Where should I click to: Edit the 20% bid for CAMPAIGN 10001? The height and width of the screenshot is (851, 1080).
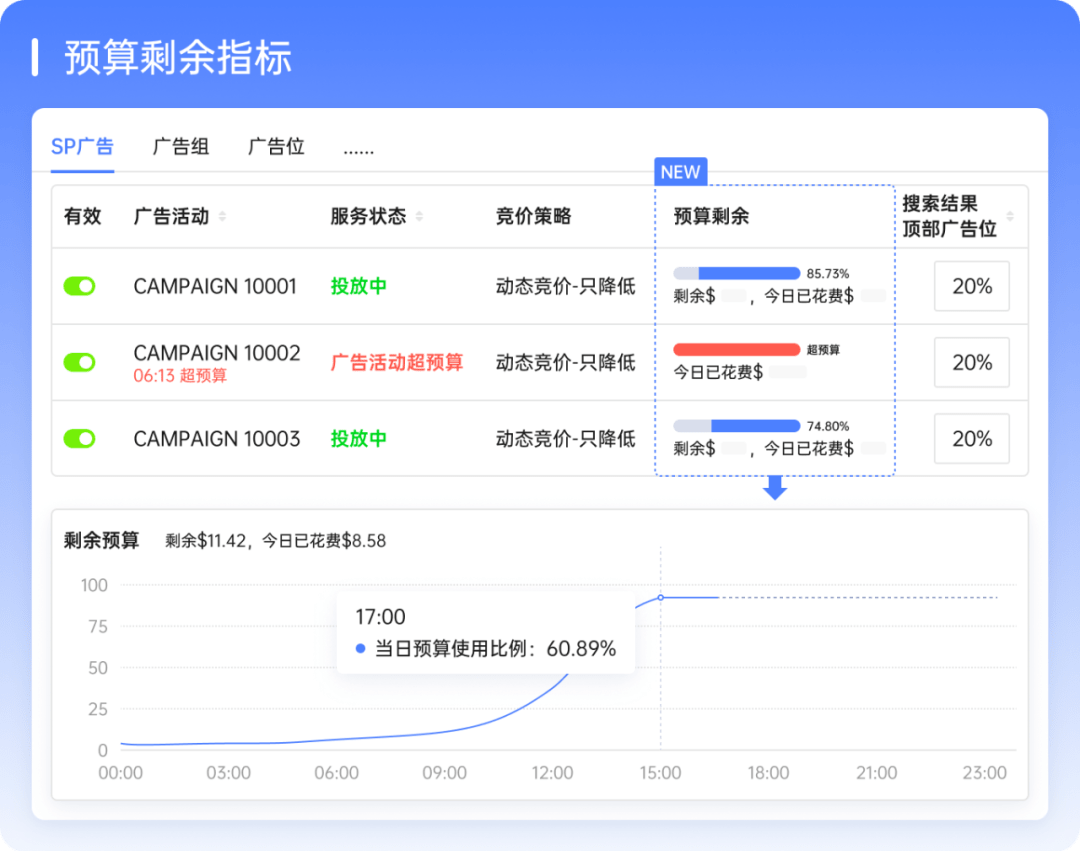971,286
